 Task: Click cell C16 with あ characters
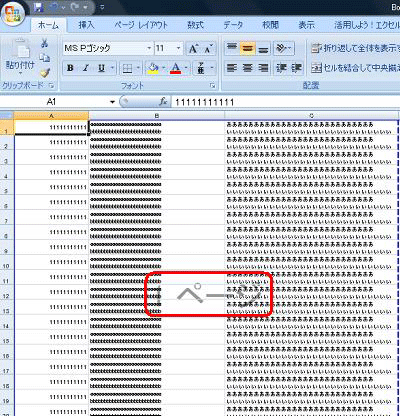pos(312,352)
